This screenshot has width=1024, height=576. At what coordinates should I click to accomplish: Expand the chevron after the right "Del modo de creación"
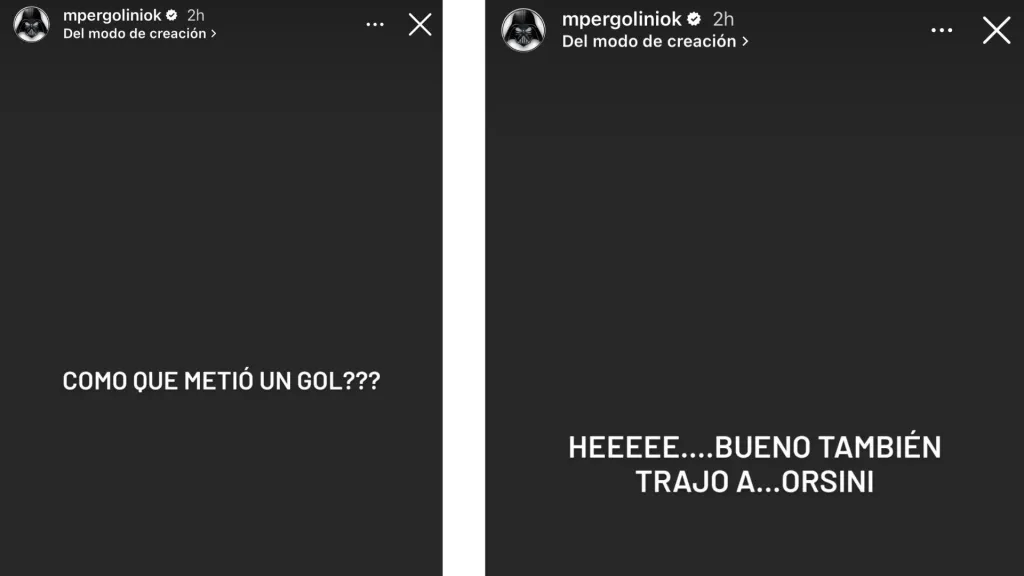click(x=745, y=41)
